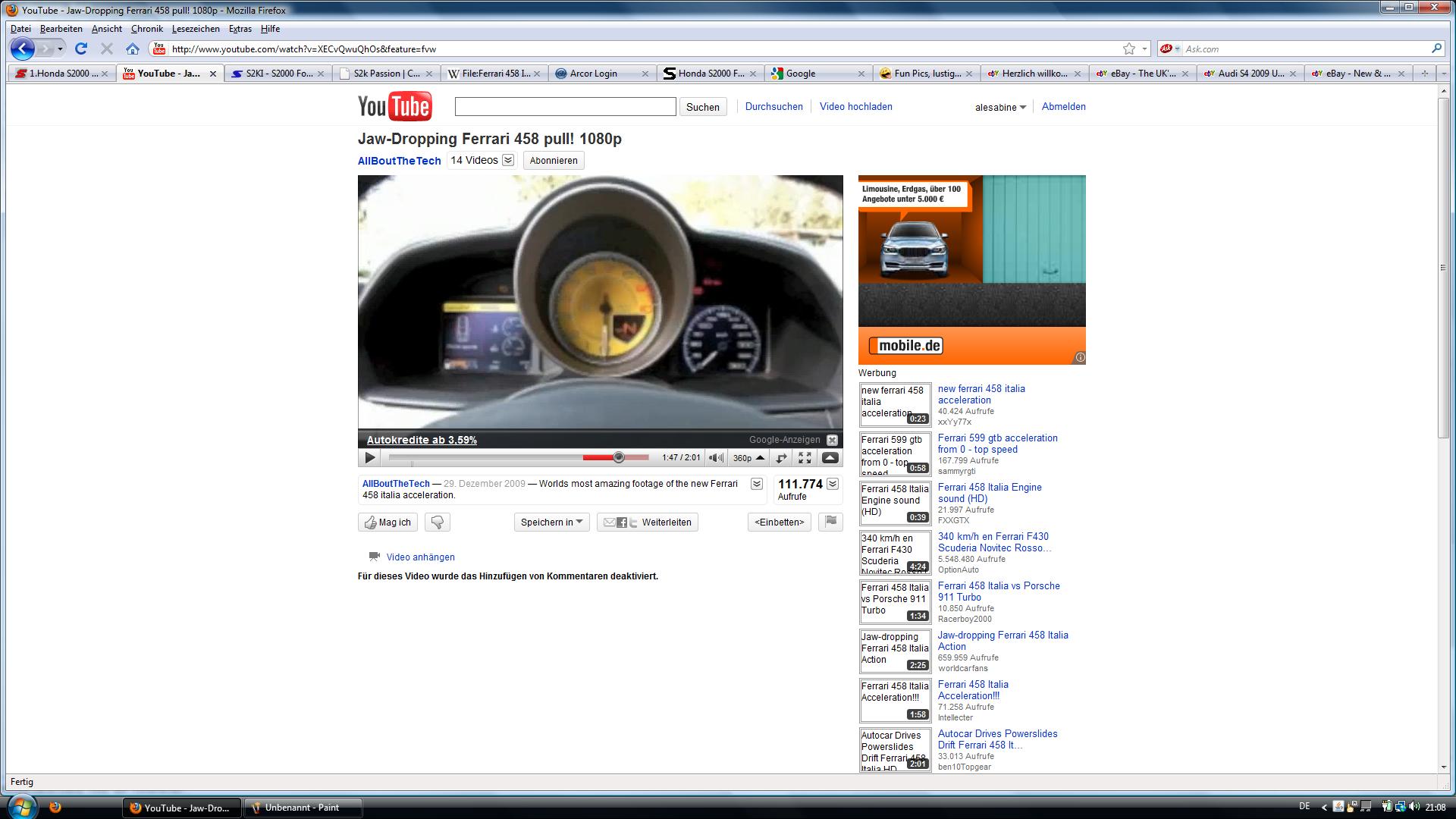Close the Google-Anzeigen ad overlay
Viewport: 1456px width, 819px height.
(832, 440)
